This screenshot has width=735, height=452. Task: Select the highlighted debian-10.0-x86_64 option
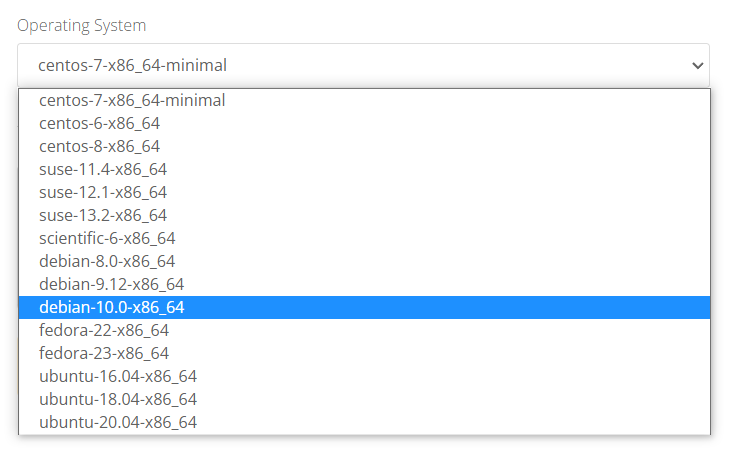[x=111, y=307]
